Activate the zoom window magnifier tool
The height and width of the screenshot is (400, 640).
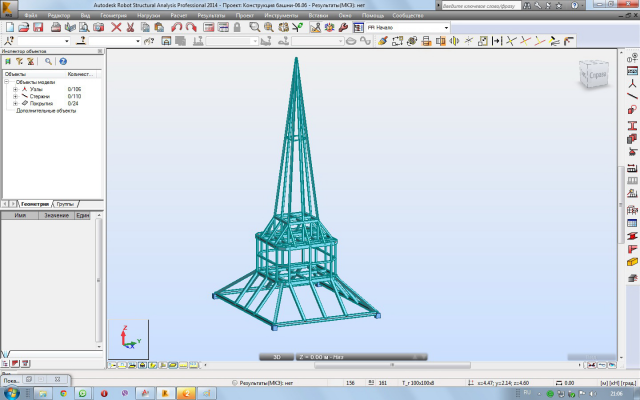(255, 28)
